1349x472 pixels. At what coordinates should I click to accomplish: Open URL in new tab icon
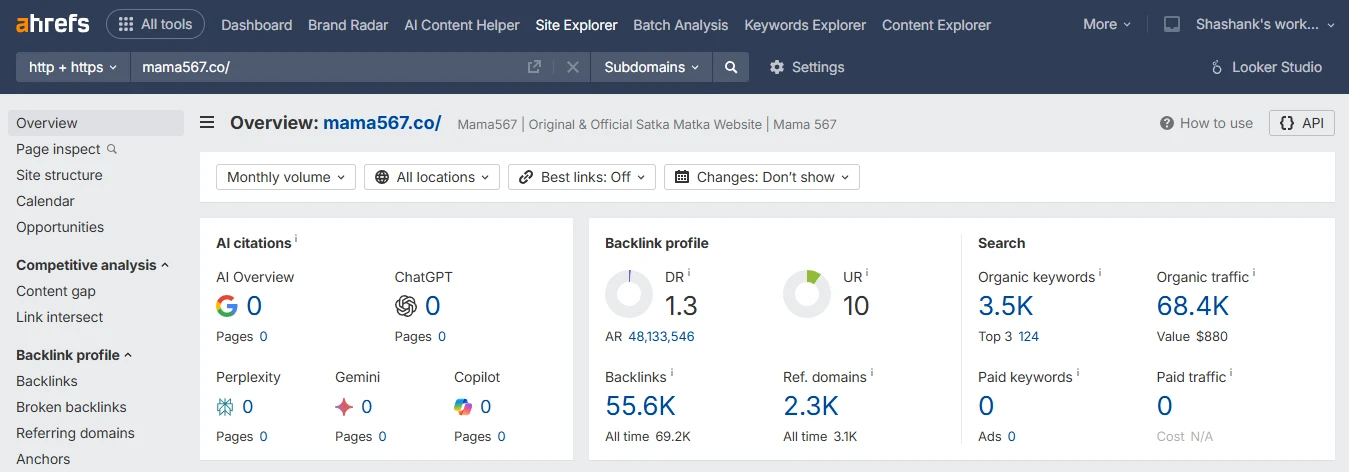(534, 67)
